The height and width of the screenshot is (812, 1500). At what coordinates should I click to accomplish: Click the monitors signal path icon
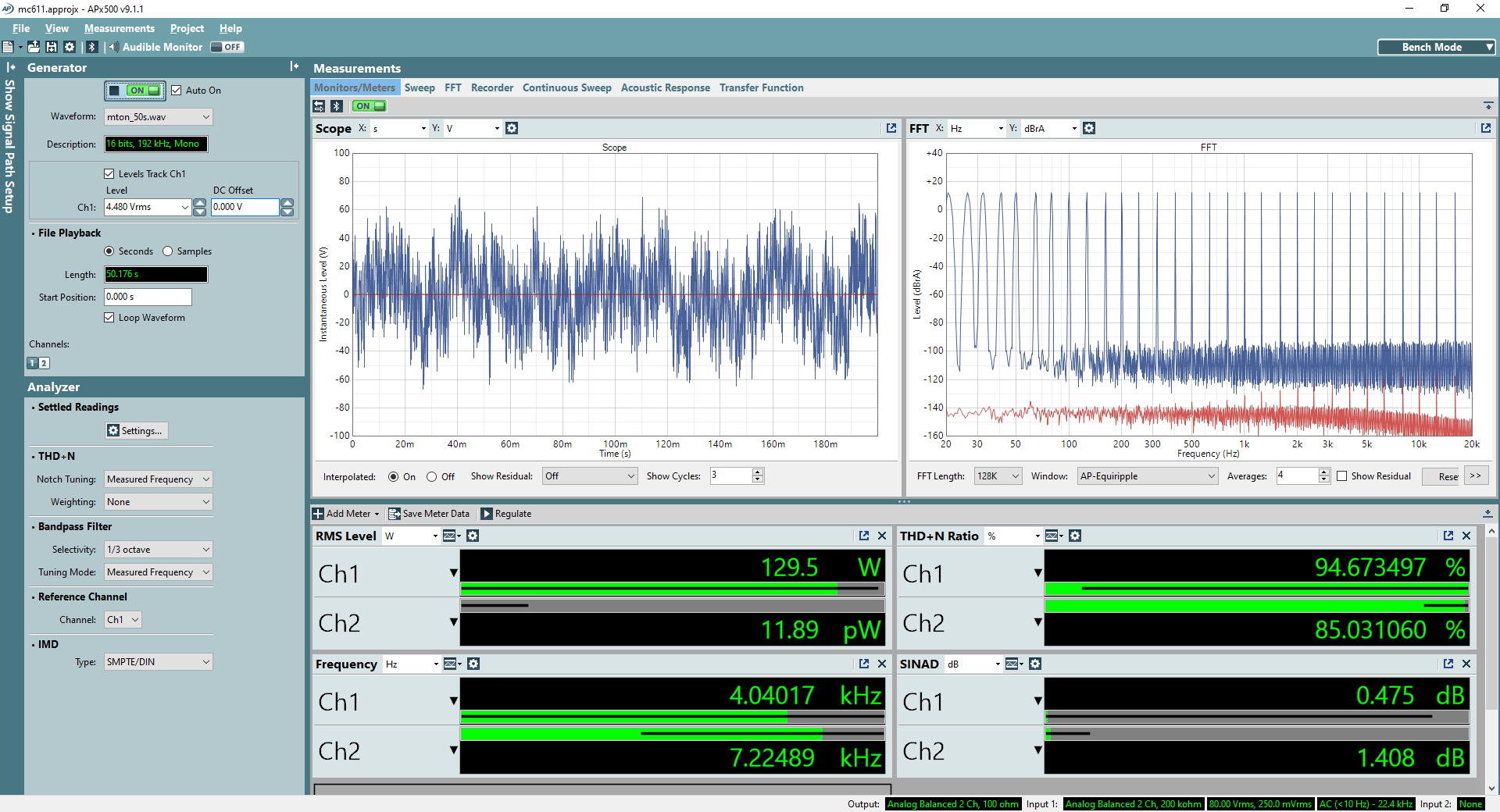319,106
